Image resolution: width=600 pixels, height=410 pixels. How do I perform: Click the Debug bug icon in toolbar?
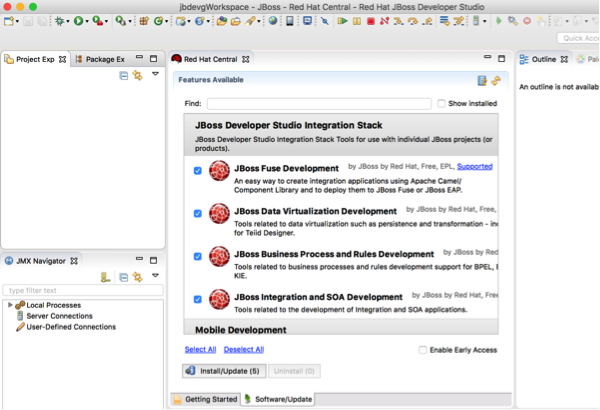[x=60, y=21]
